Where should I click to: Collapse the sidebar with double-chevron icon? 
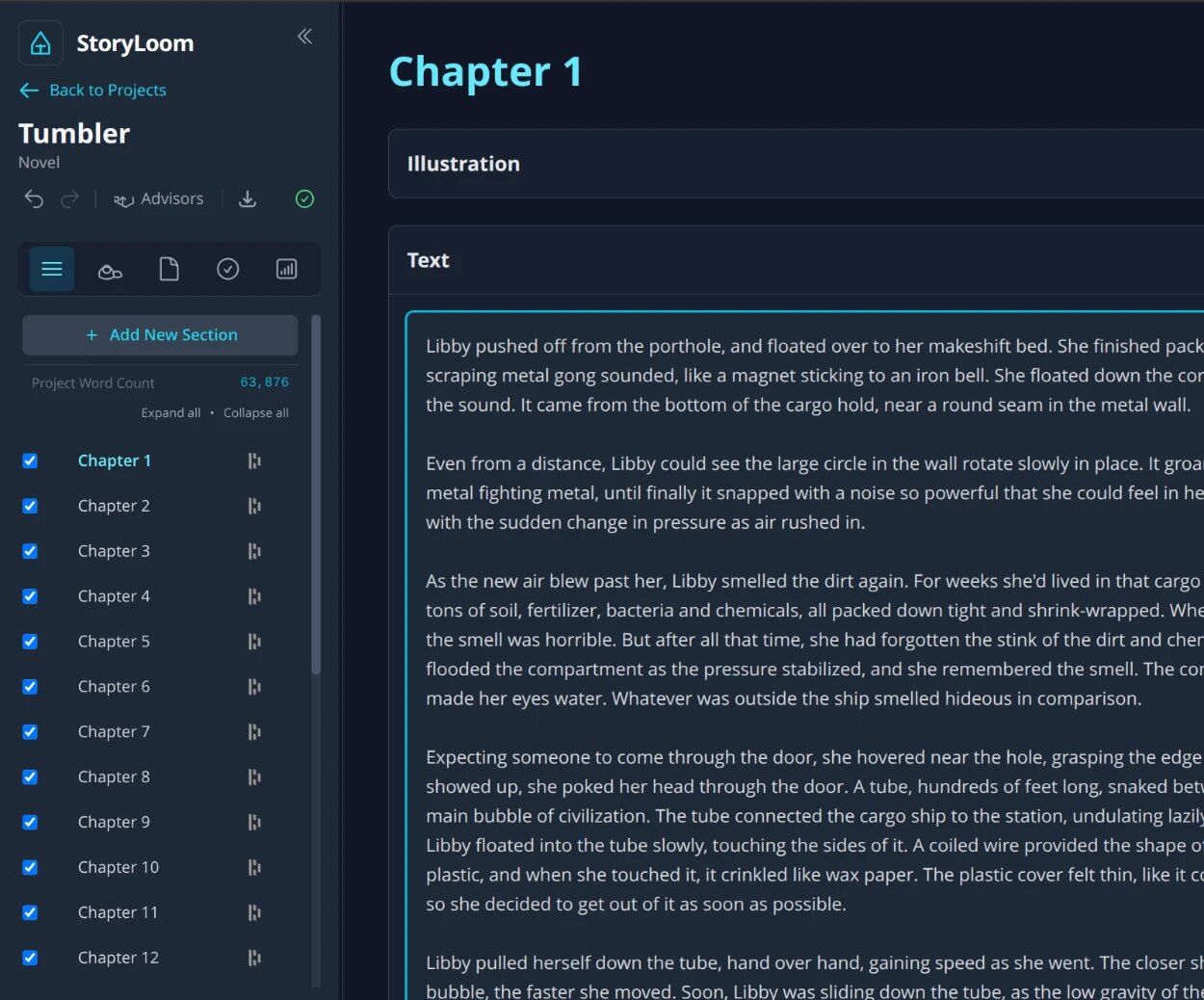[304, 37]
